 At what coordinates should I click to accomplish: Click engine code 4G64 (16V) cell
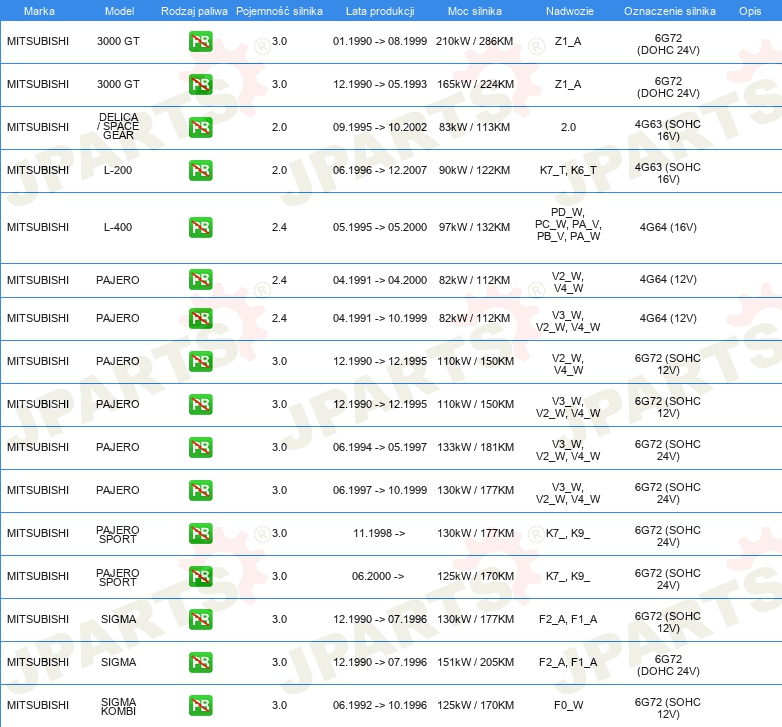pos(668,228)
